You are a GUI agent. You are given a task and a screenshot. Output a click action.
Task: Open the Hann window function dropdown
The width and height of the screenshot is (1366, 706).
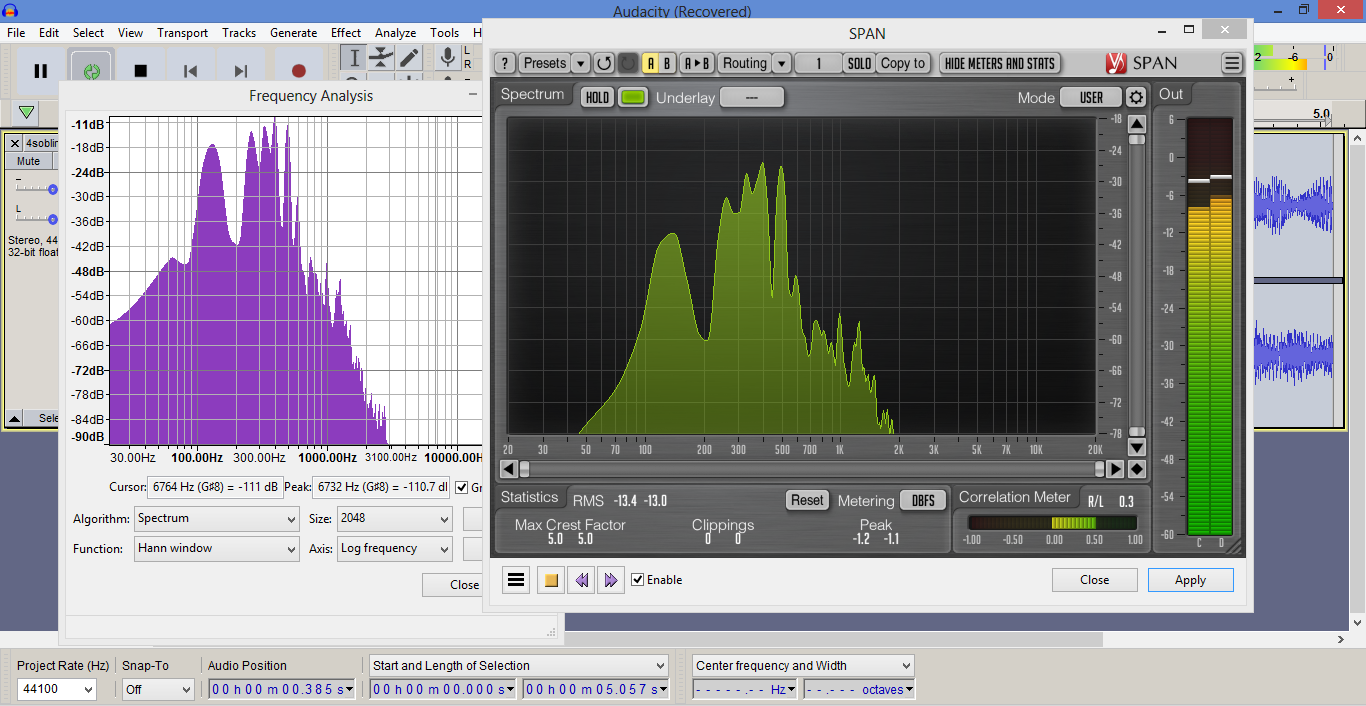pyautogui.click(x=216, y=549)
